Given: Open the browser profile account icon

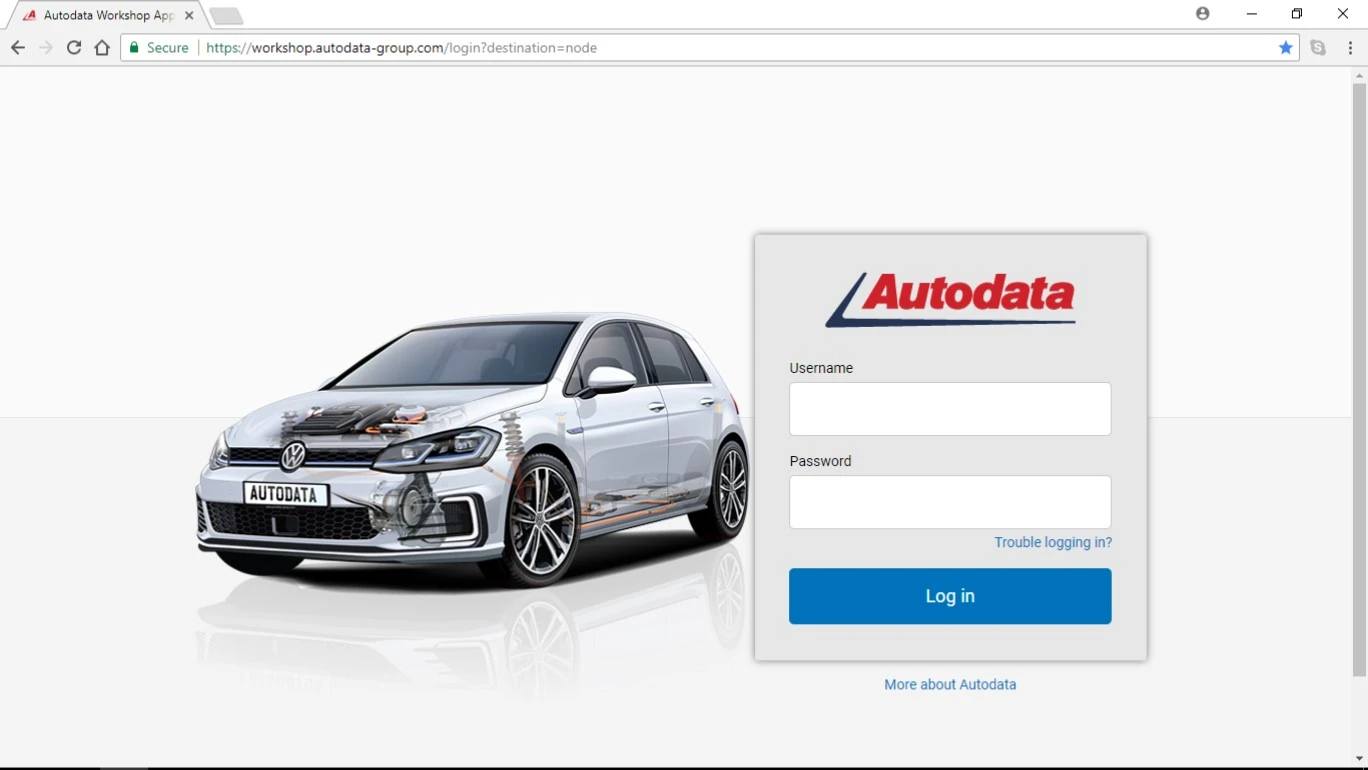Looking at the screenshot, I should click(1202, 13).
